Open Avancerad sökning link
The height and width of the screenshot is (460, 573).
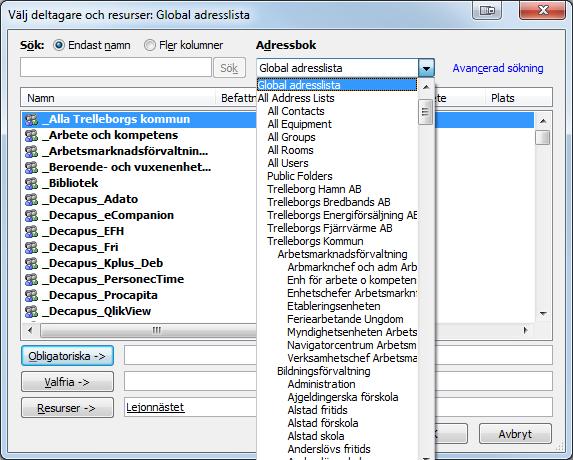click(498, 68)
